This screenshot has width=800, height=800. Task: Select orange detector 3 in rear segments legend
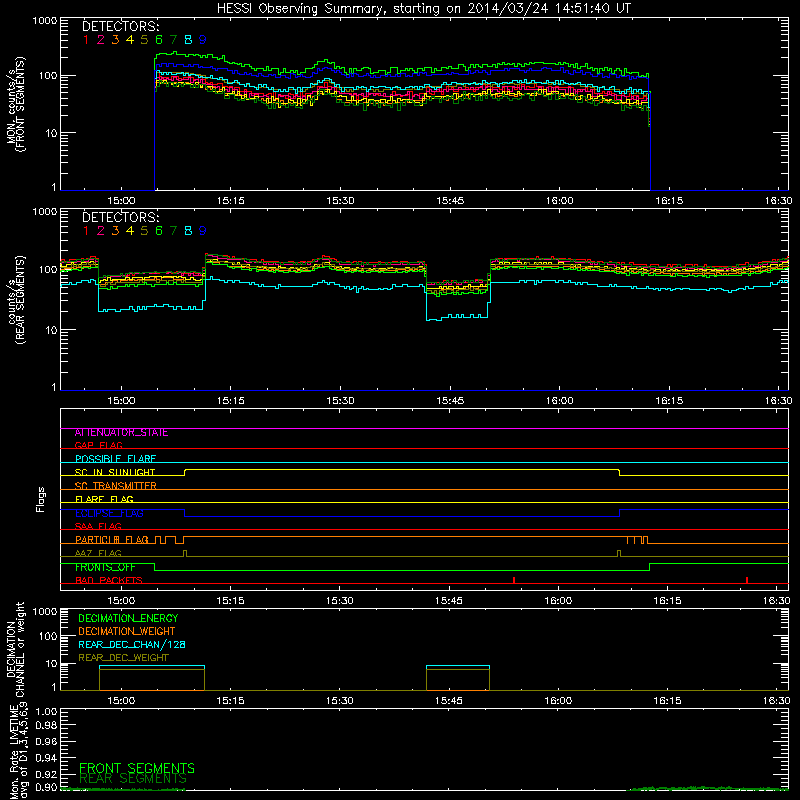click(115, 231)
